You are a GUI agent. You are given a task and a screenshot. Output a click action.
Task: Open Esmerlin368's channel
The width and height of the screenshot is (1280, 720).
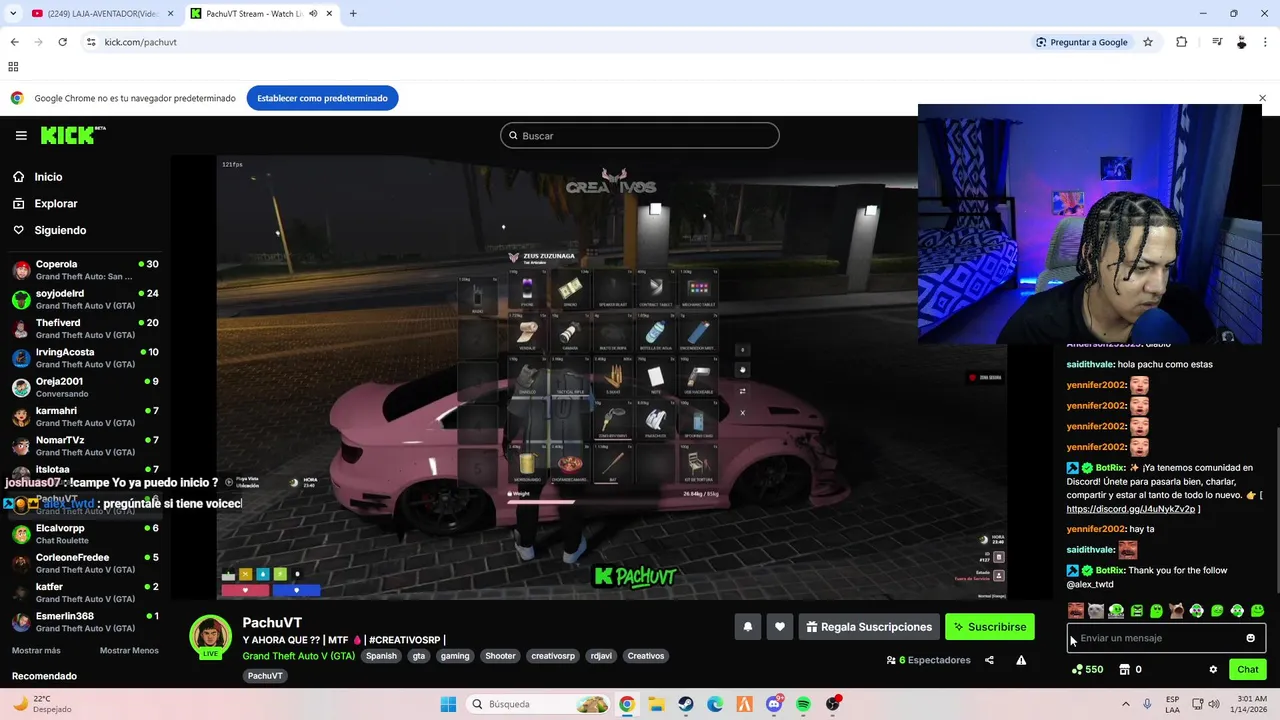tap(85, 622)
